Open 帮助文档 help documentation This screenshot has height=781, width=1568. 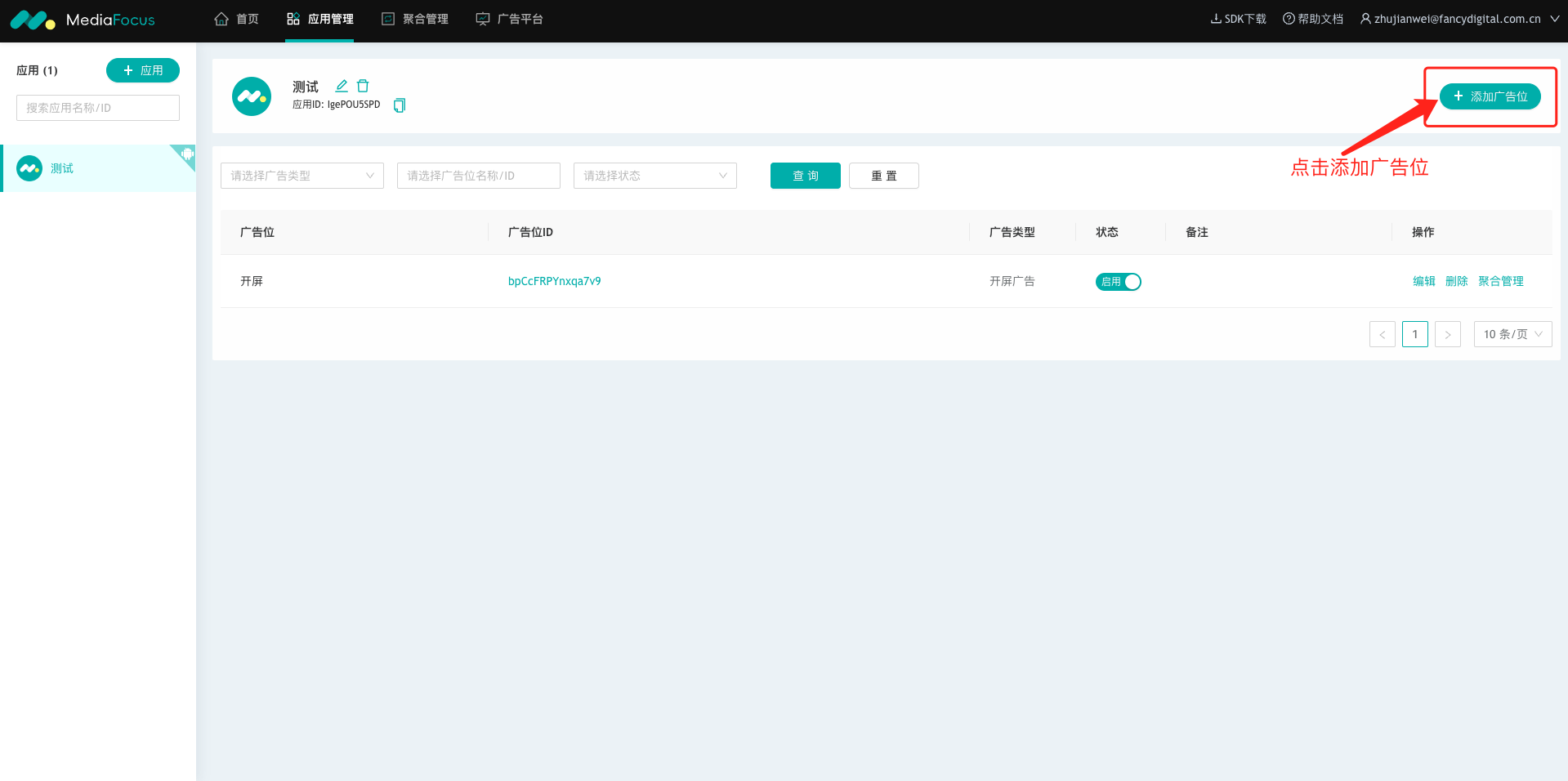coord(1312,19)
